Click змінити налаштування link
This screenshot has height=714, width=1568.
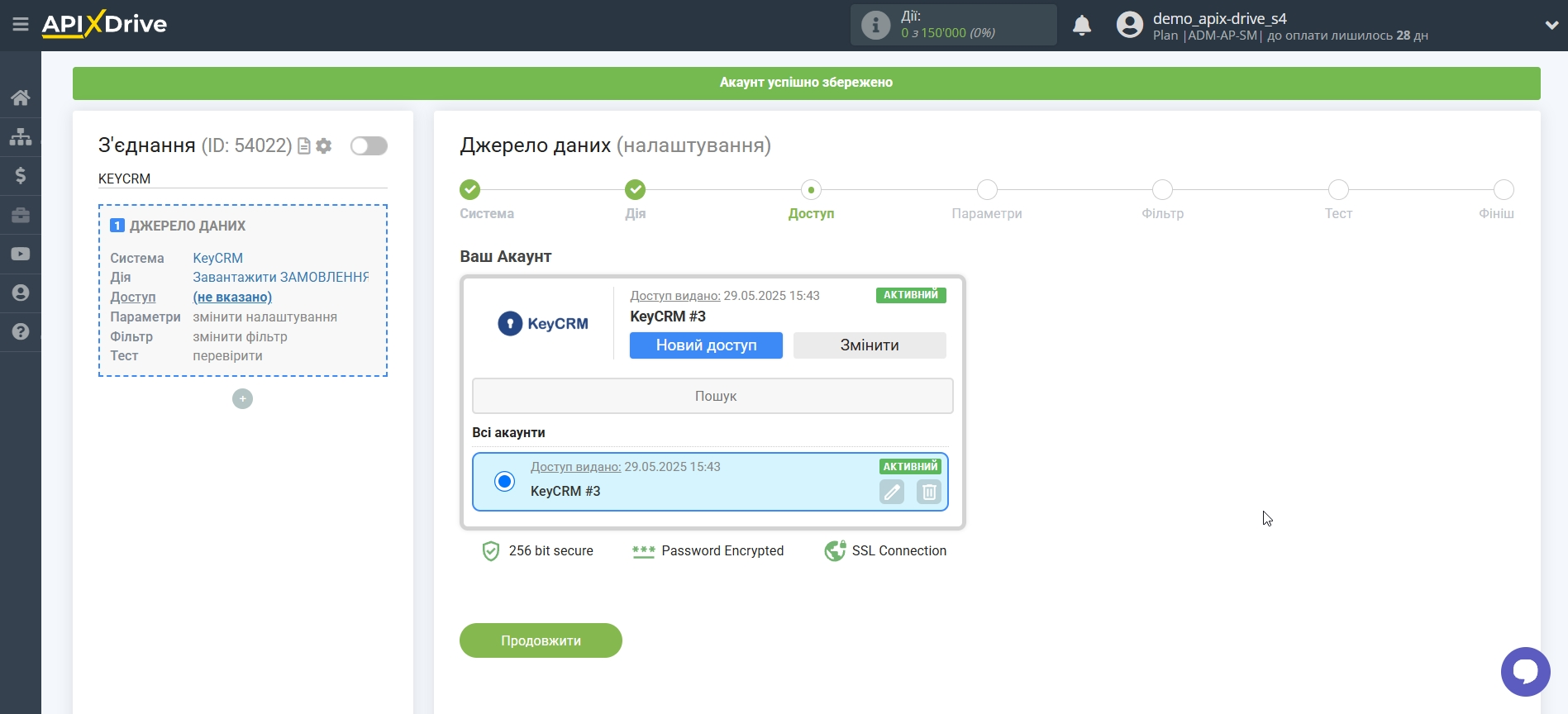[x=265, y=317]
